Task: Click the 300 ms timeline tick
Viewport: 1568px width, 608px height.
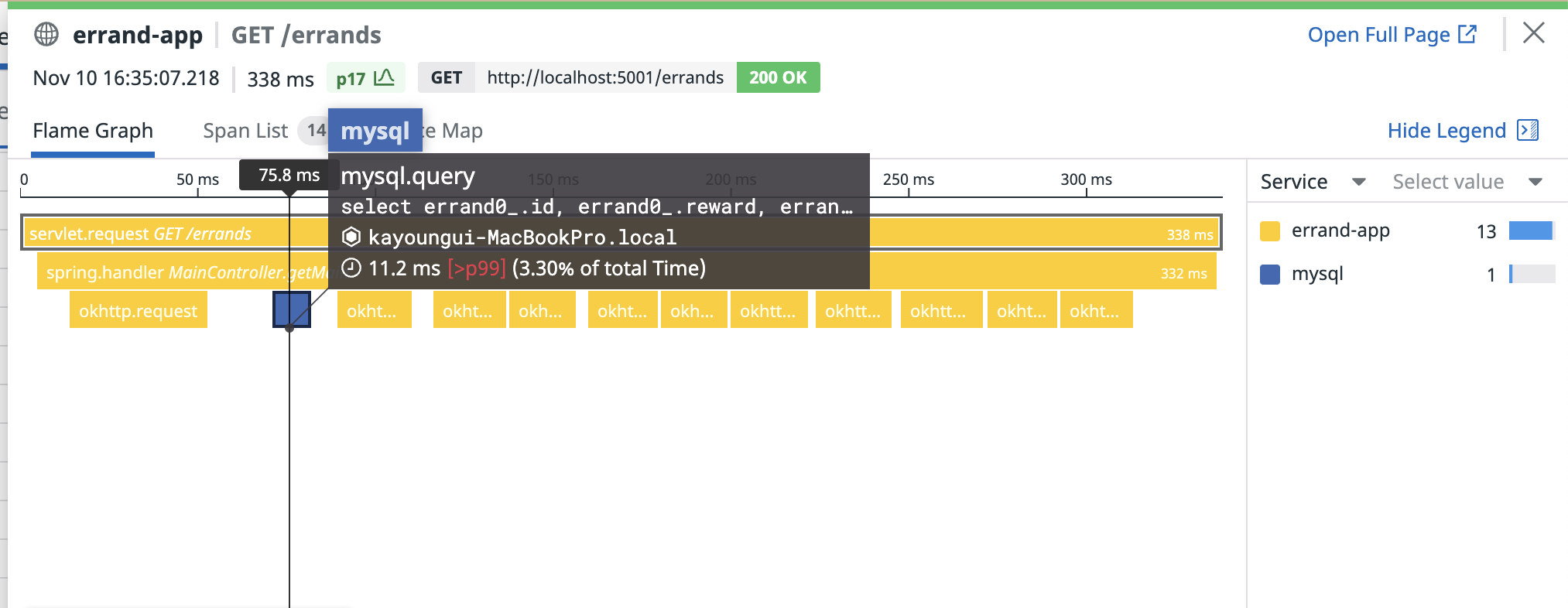Action: point(1086,179)
